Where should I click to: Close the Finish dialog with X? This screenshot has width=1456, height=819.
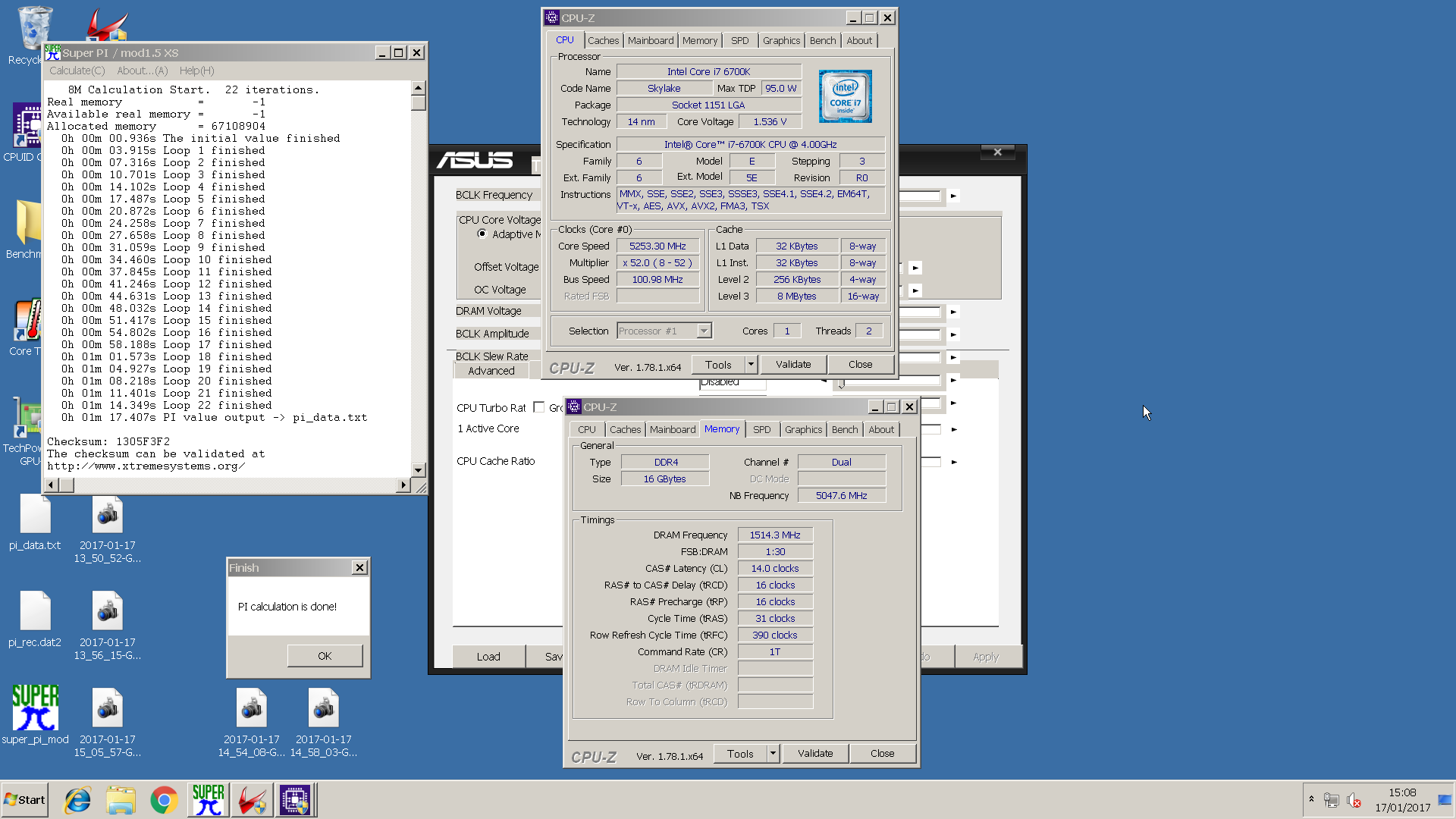tap(359, 567)
